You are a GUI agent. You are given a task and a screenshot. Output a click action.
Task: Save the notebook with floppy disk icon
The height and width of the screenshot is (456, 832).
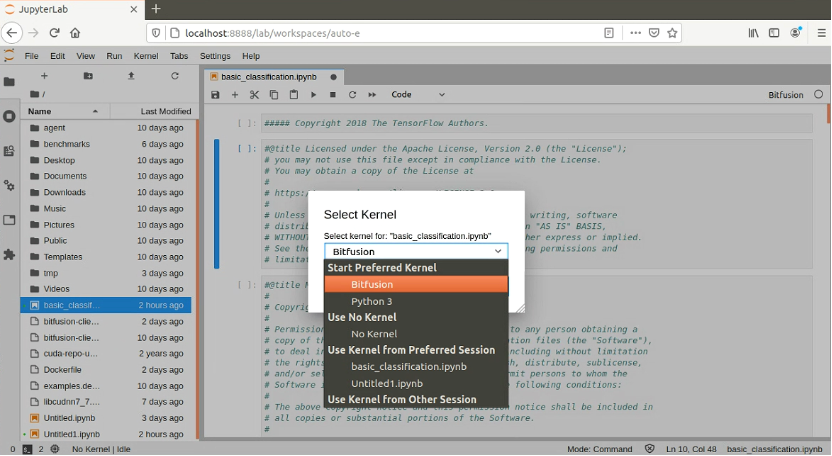click(x=215, y=95)
